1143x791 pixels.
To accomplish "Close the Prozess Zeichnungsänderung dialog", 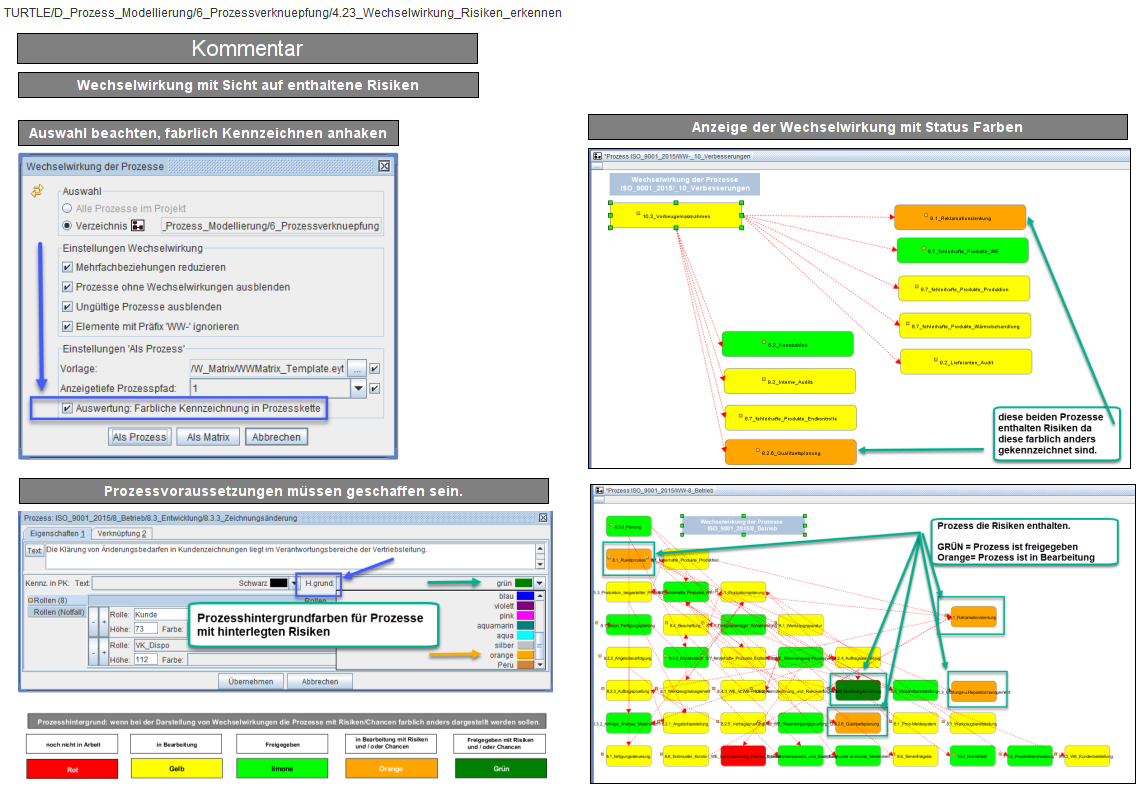I will tap(543, 518).
